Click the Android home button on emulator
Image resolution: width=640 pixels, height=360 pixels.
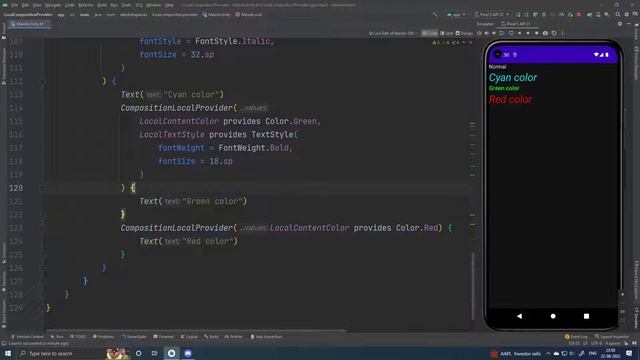click(x=553, y=316)
